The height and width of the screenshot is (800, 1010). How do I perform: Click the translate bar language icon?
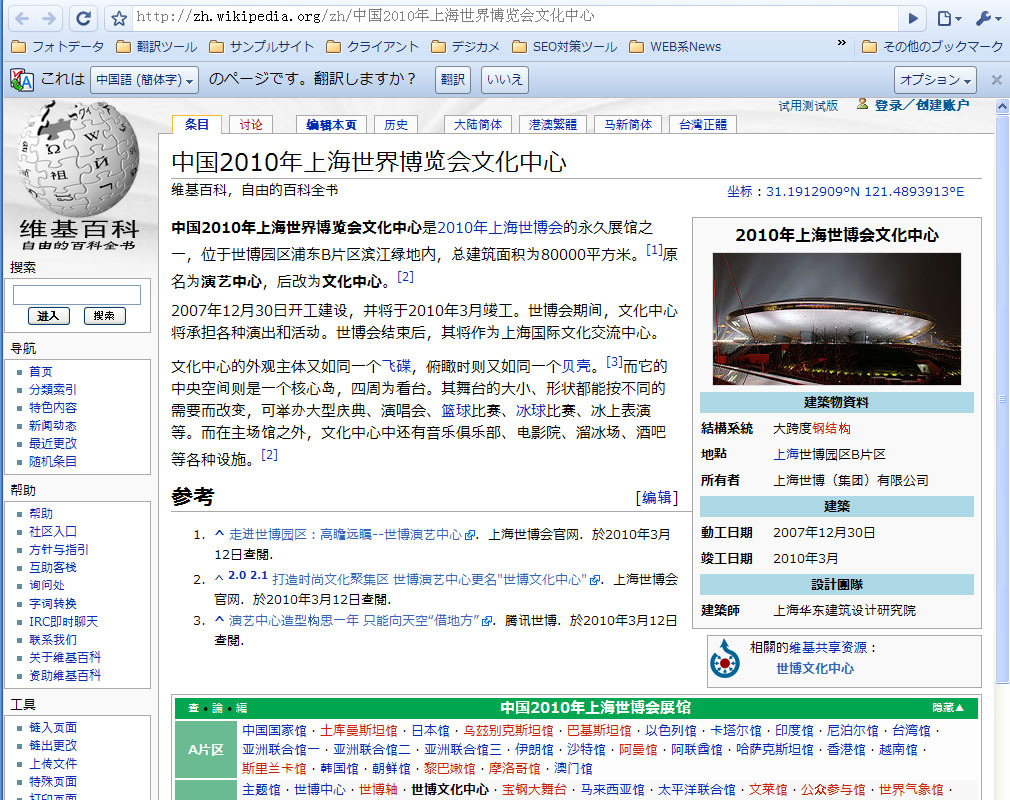tap(22, 80)
